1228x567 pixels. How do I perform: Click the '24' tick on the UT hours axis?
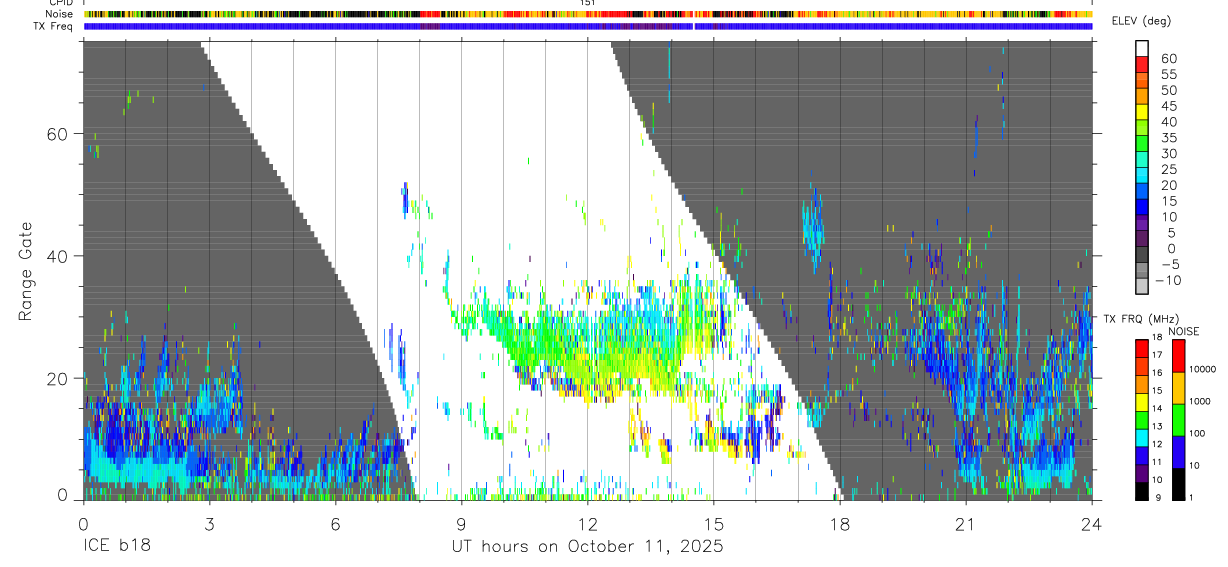1091,523
